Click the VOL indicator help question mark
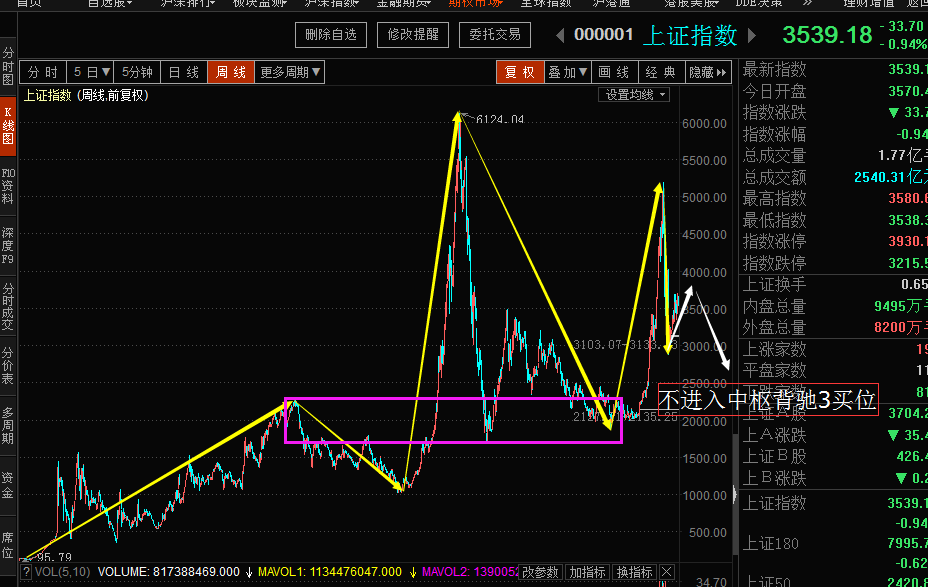 click(x=26, y=572)
